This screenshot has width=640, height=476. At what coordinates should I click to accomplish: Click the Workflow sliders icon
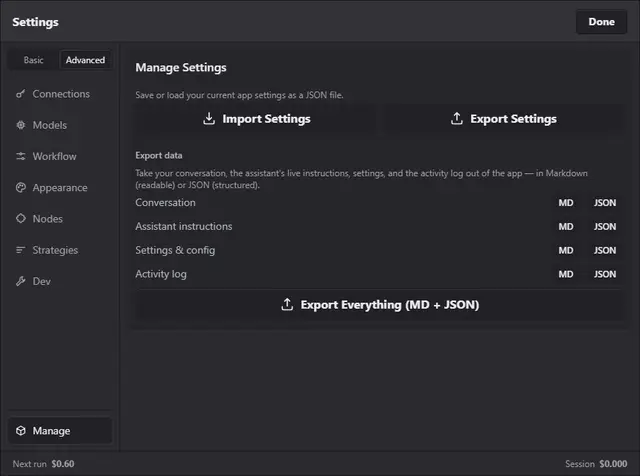(x=20, y=156)
